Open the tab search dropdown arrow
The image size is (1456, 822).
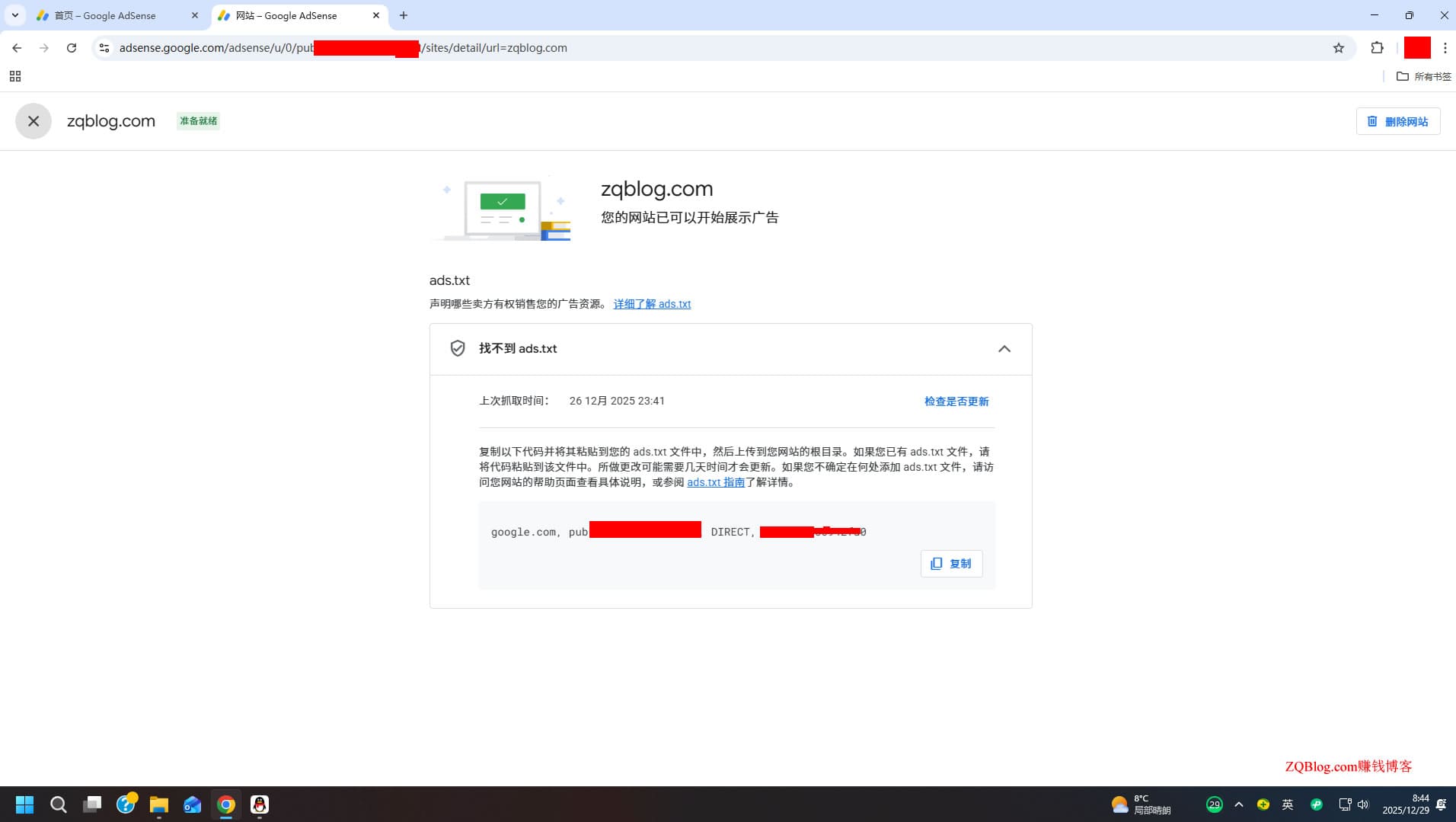point(14,15)
